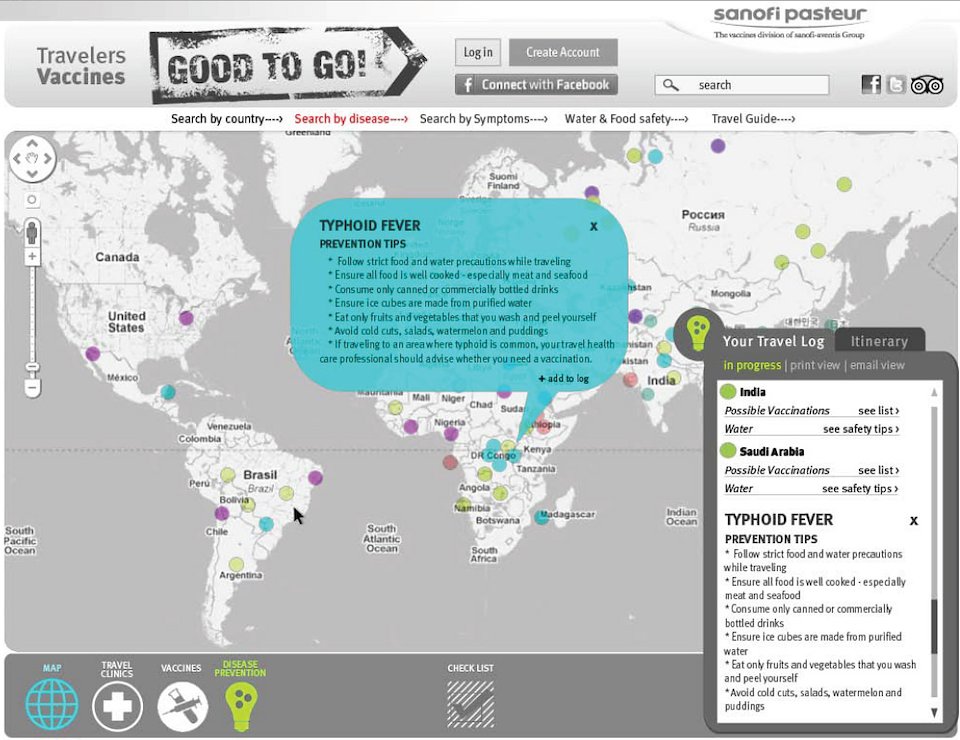This screenshot has width=960, height=740.
Task: Open Search by Symptoms menu
Action: (x=484, y=119)
